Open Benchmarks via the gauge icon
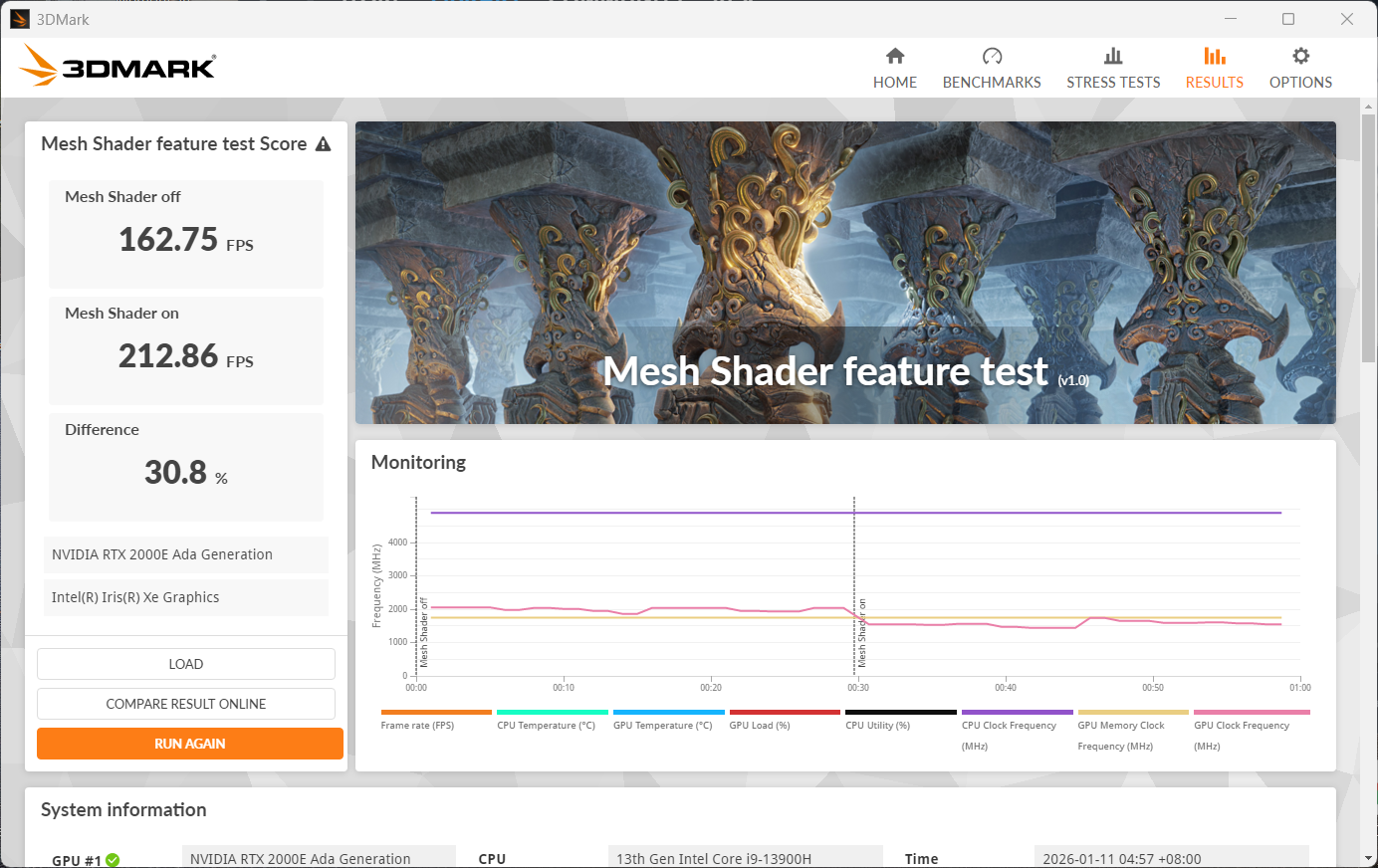Screen dimensions: 1378x868 [992, 57]
